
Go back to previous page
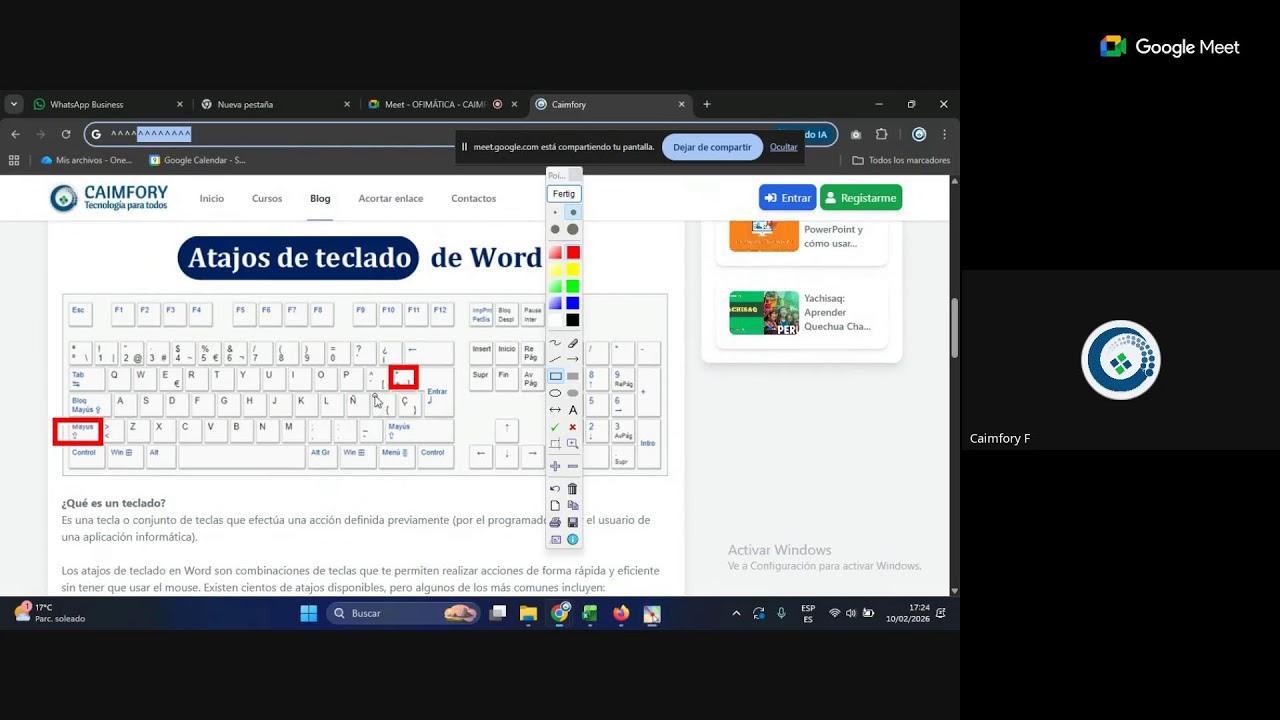coord(15,134)
